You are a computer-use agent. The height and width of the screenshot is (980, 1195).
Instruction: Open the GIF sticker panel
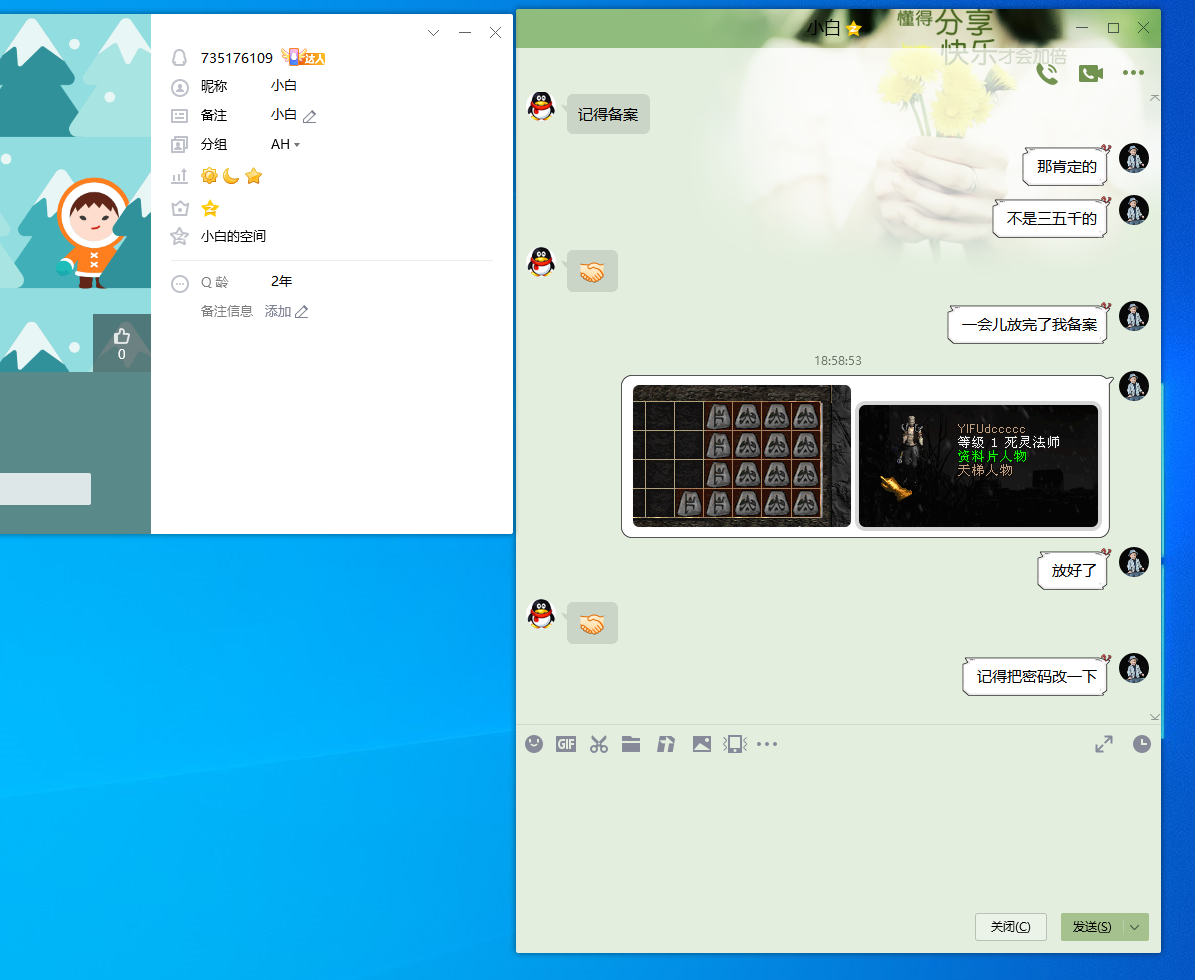(566, 744)
